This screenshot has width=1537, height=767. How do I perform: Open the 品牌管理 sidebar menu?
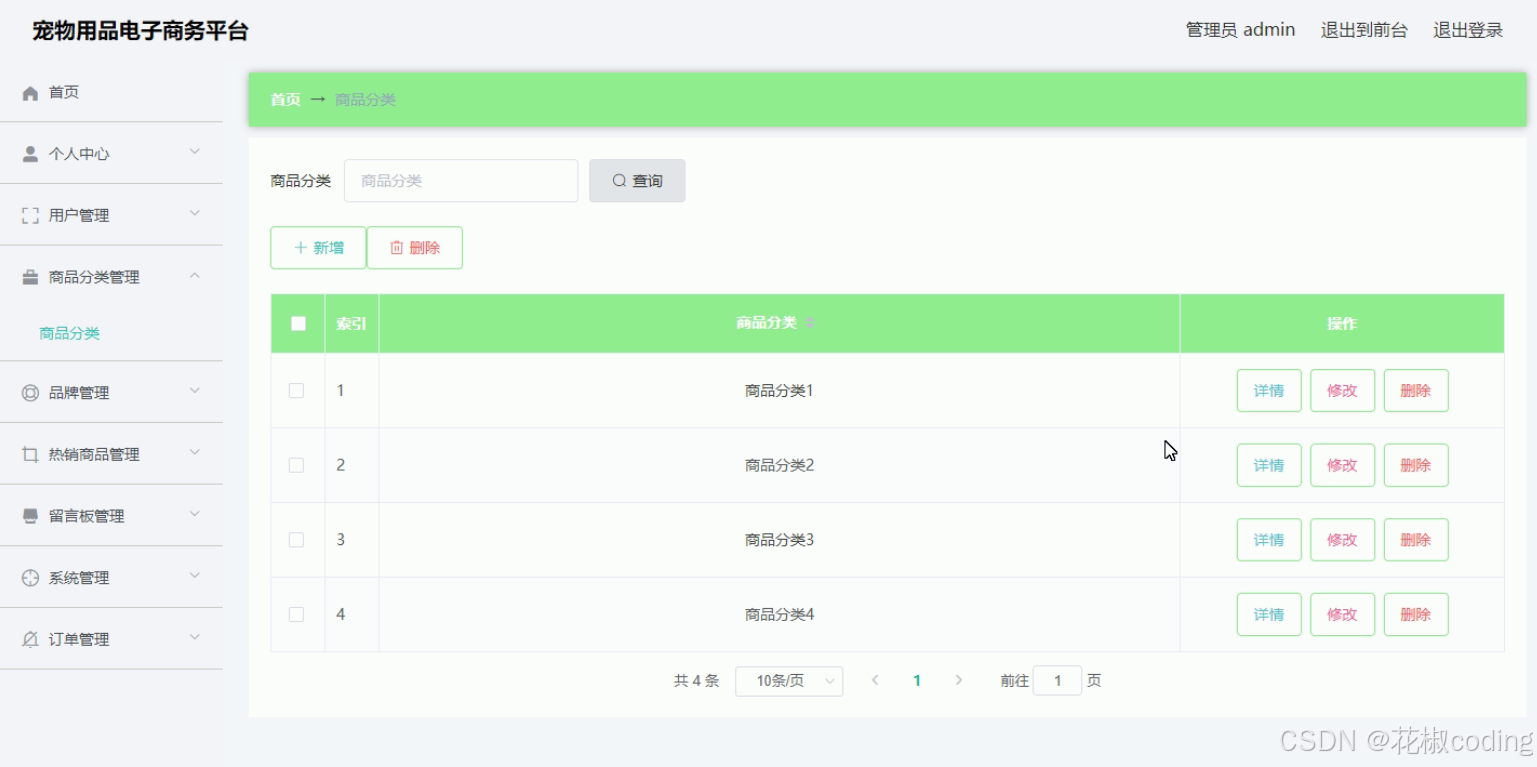pos(111,393)
